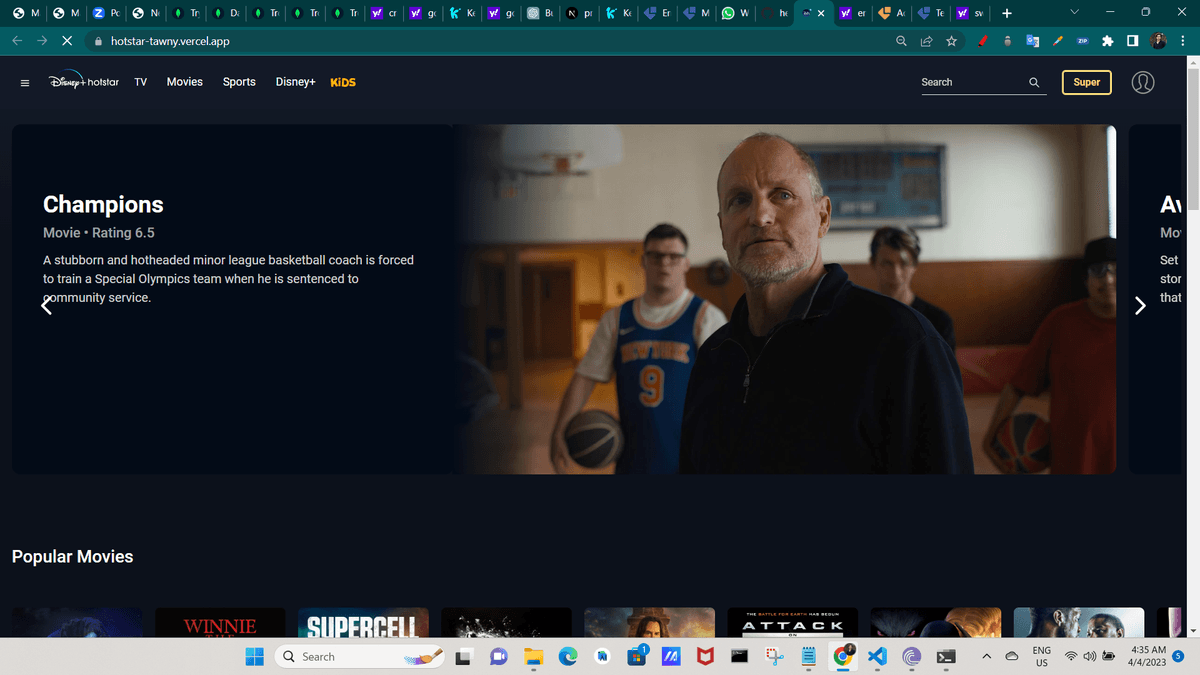This screenshot has width=1200, height=675.
Task: Open the Supercell movie poster
Action: point(363,622)
